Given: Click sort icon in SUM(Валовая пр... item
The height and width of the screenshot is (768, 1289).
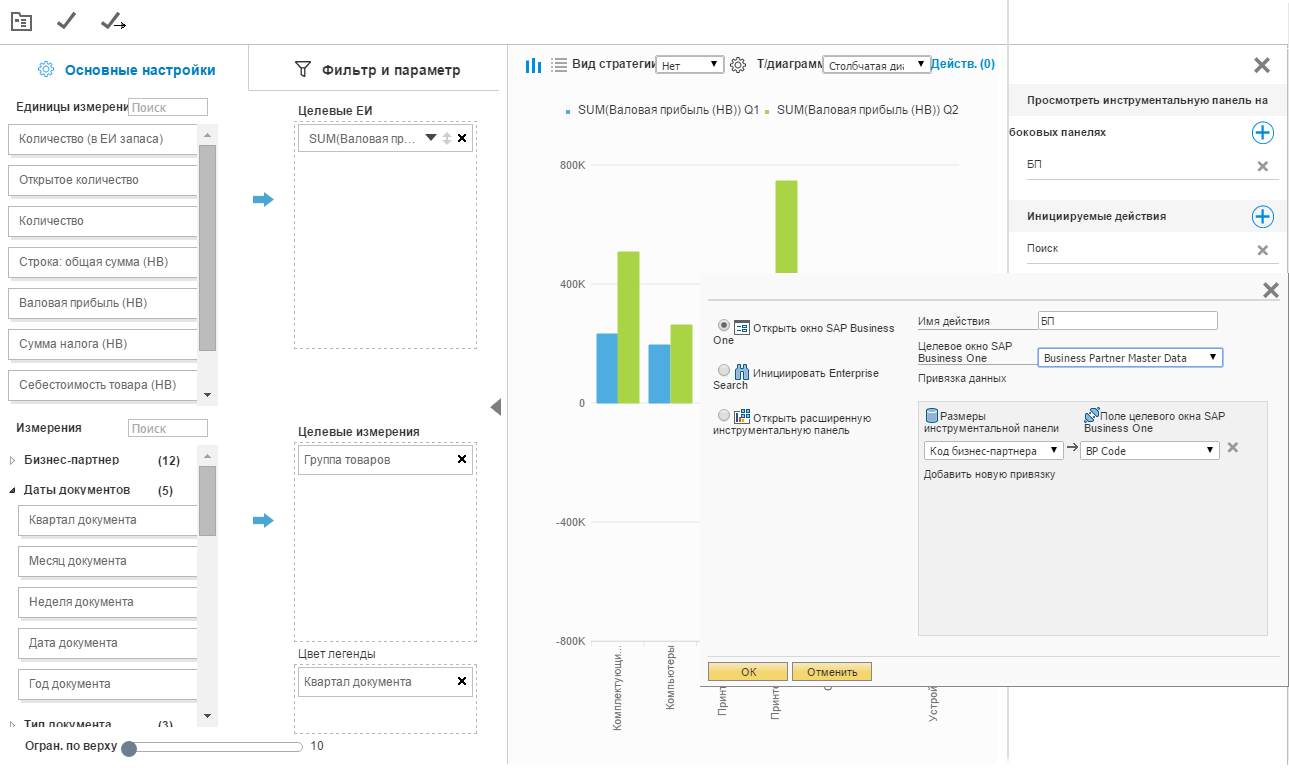Looking at the screenshot, I should coord(447,138).
